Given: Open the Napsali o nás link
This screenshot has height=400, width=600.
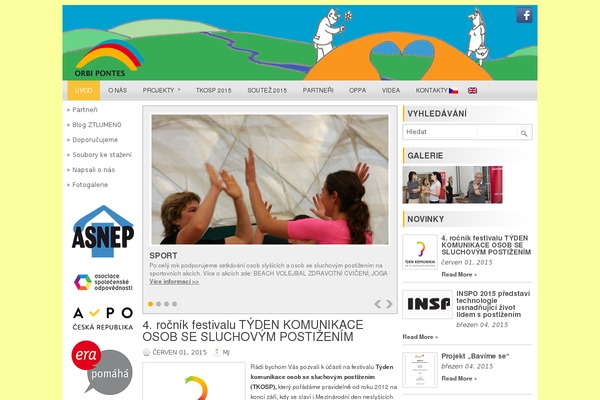Looking at the screenshot, I should (x=93, y=170).
